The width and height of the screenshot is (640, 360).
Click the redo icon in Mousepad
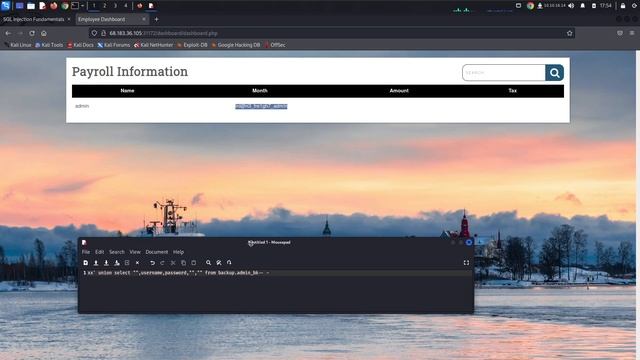(162, 263)
